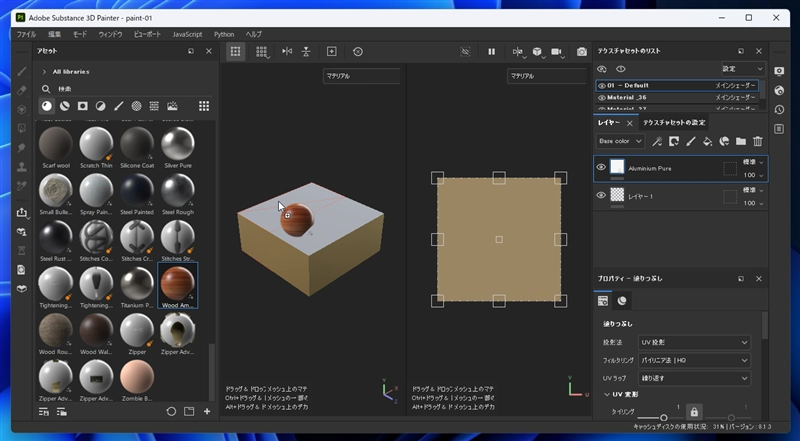Open Shader settings sphere icon on right dock

click(x=779, y=90)
